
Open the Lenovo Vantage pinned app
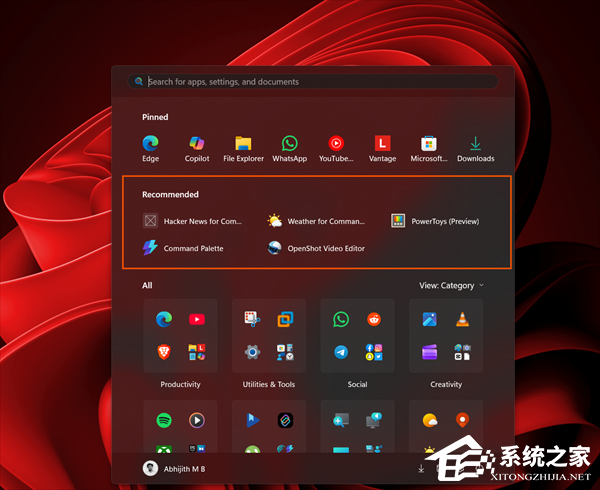pyautogui.click(x=382, y=148)
